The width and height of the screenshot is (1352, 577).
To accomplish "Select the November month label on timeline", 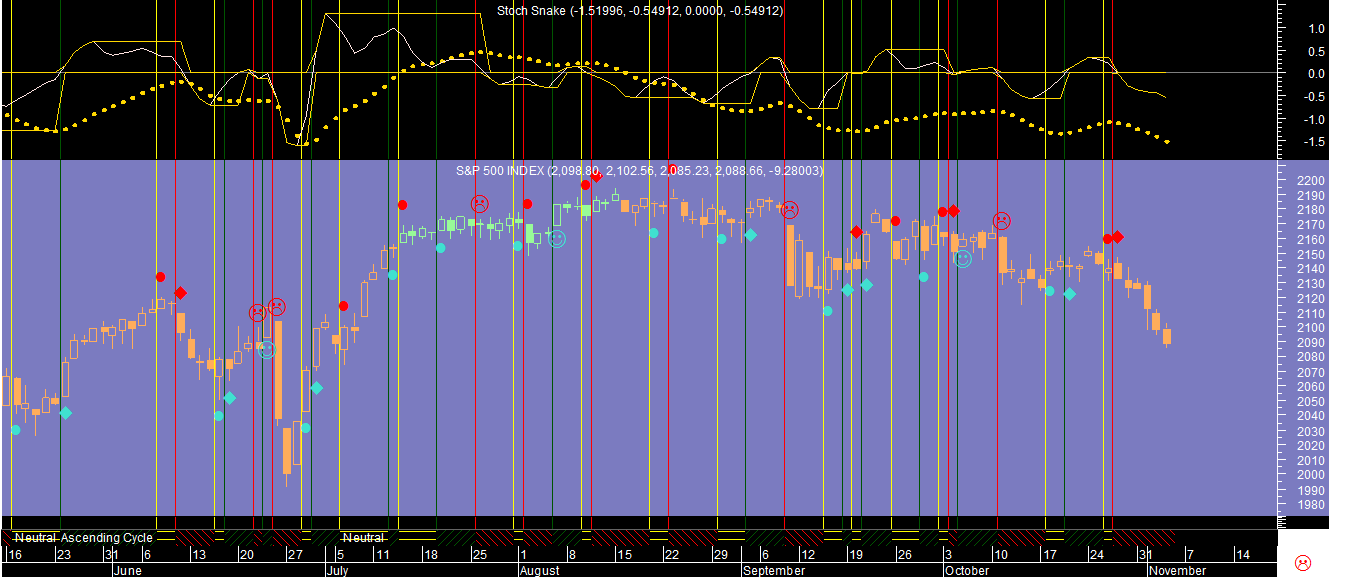I will pyautogui.click(x=1176, y=571).
